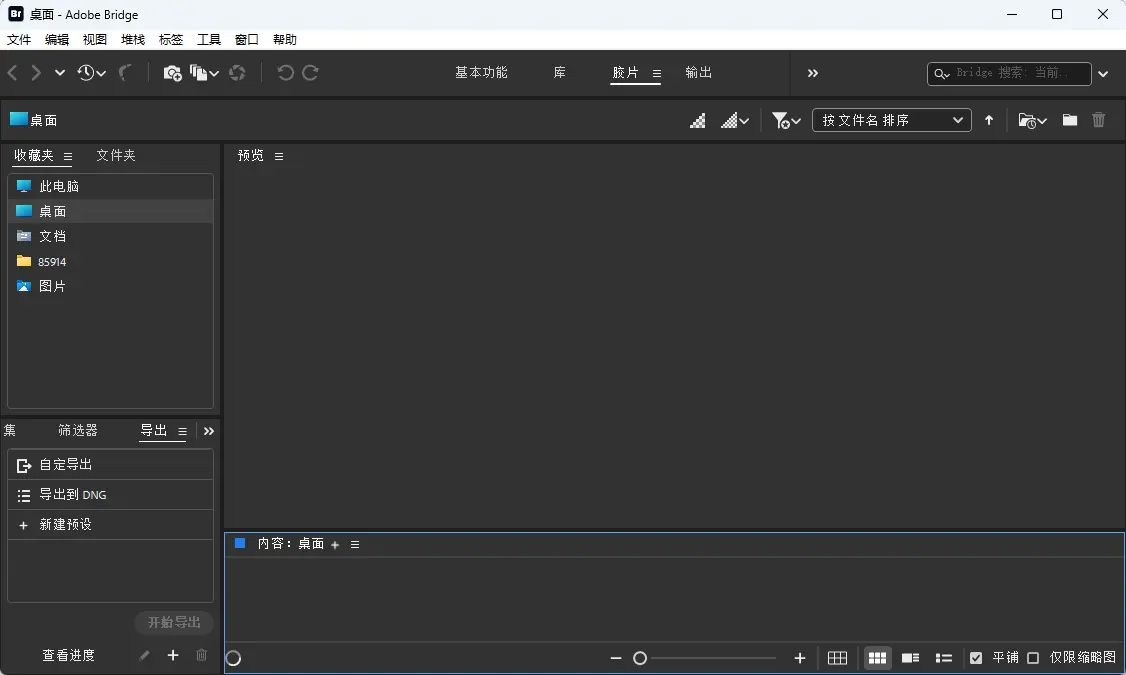Open the parent folder dropdown chevron

point(60,73)
